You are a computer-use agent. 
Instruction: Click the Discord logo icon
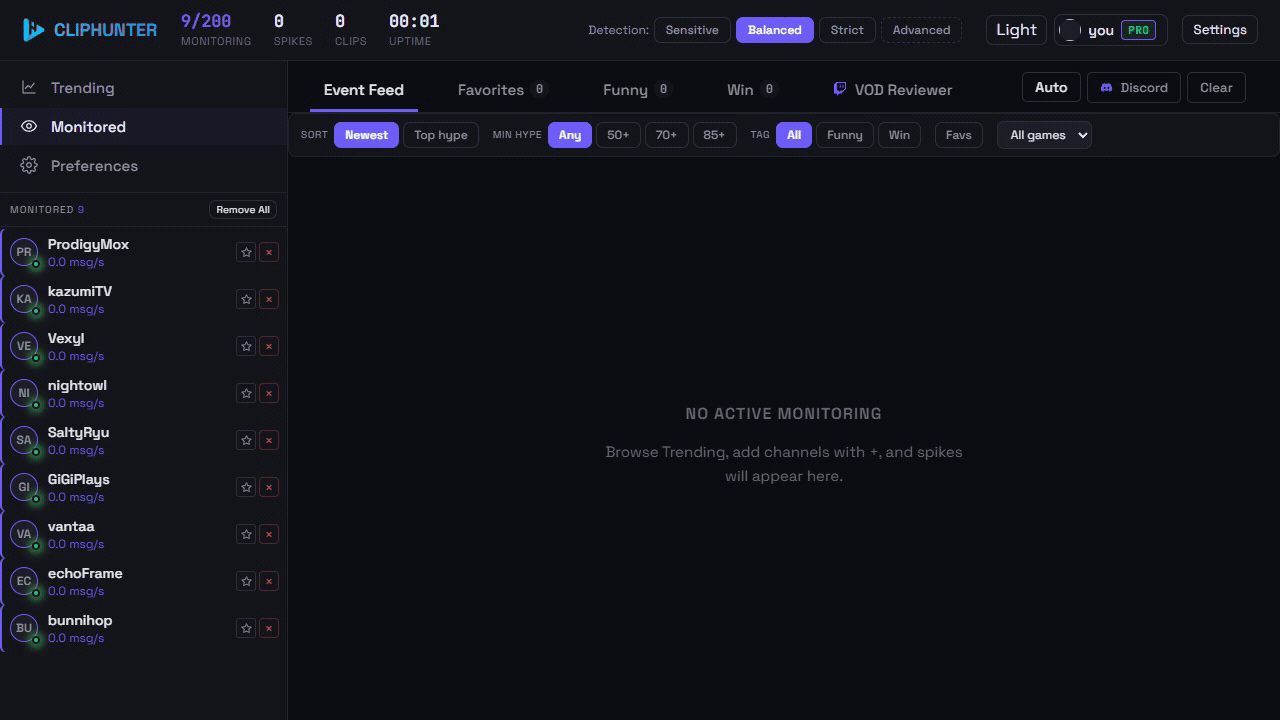[x=1106, y=88]
